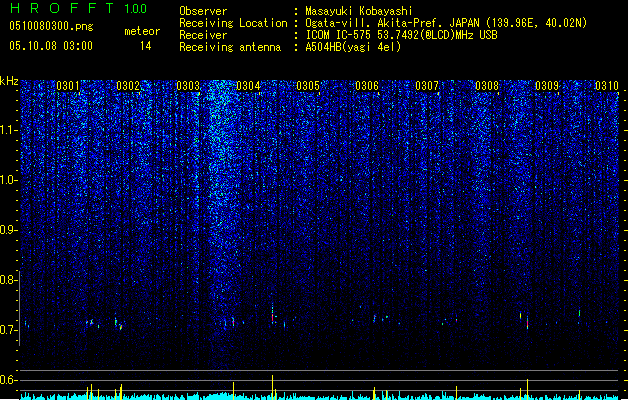Click the 0303 time marker
This screenshot has width=629, height=400.
click(x=188, y=86)
